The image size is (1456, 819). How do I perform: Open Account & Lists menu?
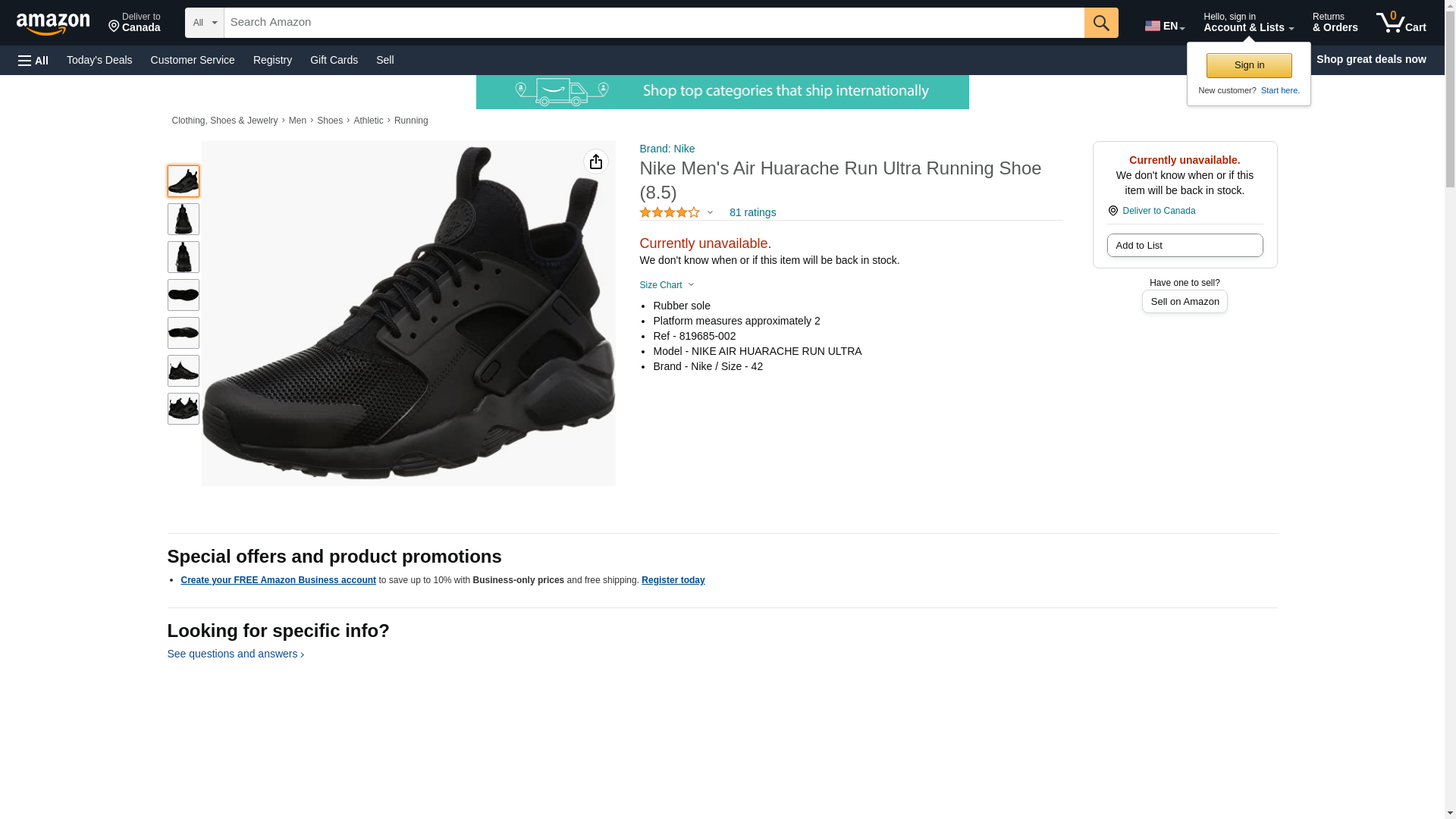[1248, 23]
